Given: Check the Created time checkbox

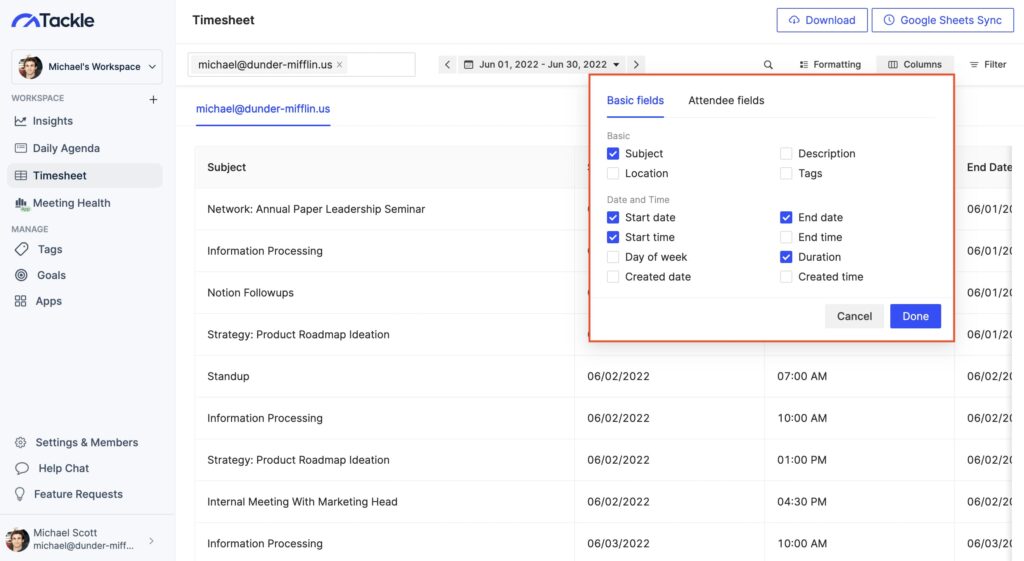Looking at the screenshot, I should [x=786, y=277].
